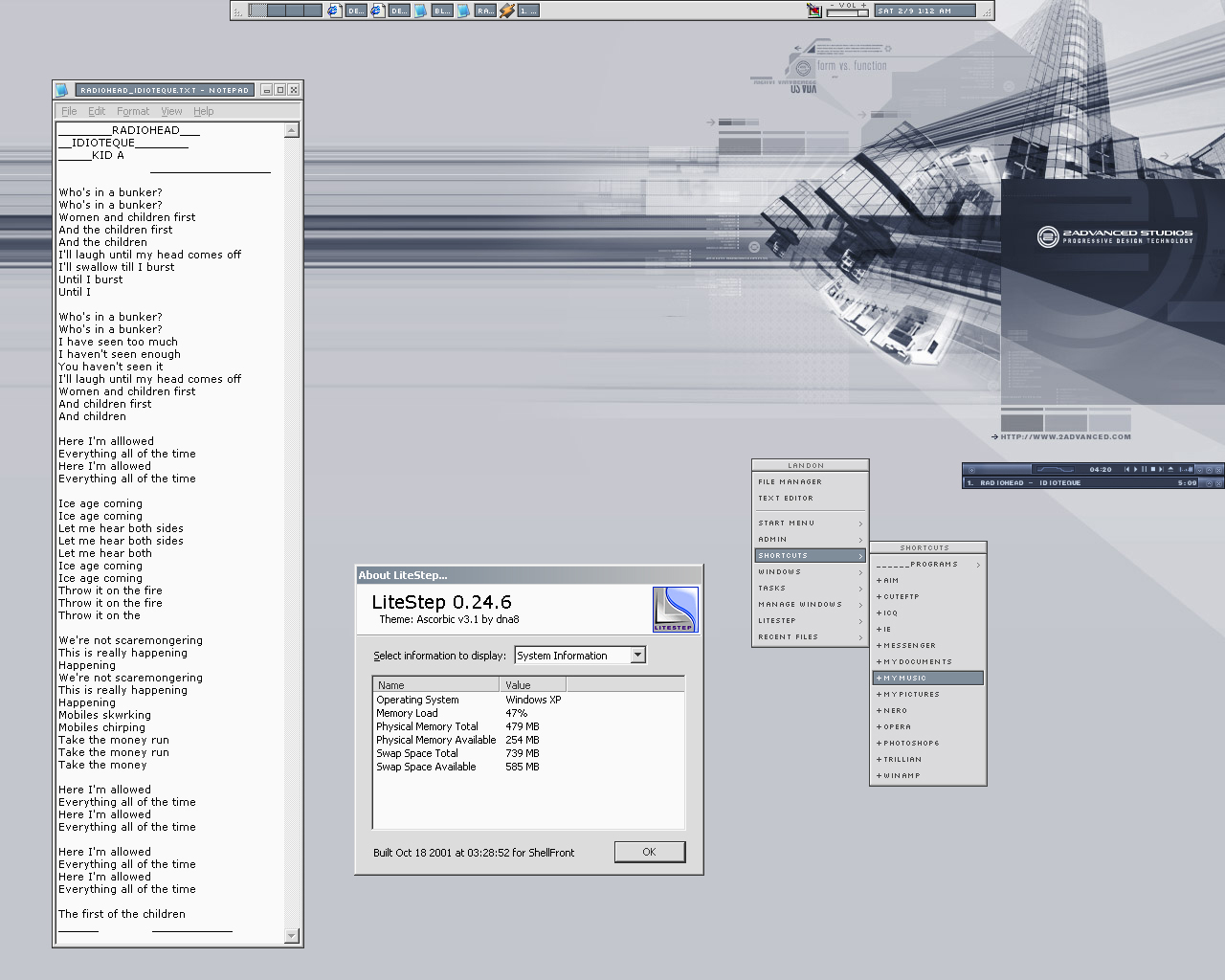The height and width of the screenshot is (980, 1225).
Task: Launch Messenger from Shortcuts menu
Action: pyautogui.click(x=928, y=646)
